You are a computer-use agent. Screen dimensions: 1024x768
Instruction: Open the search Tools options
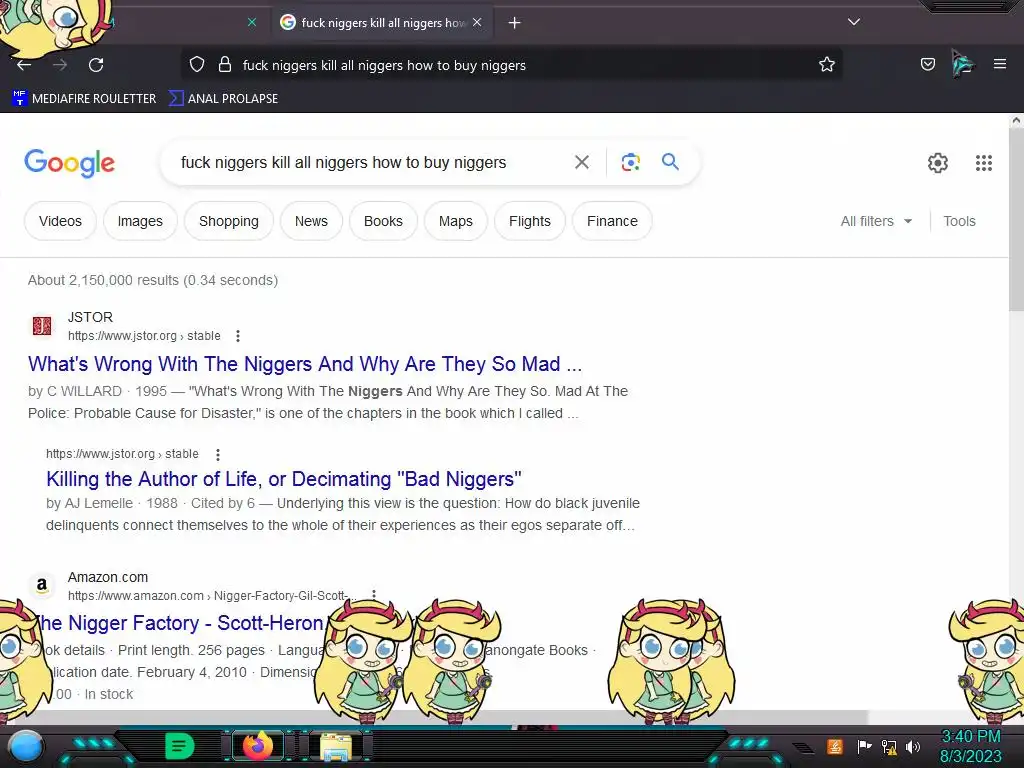coord(959,221)
